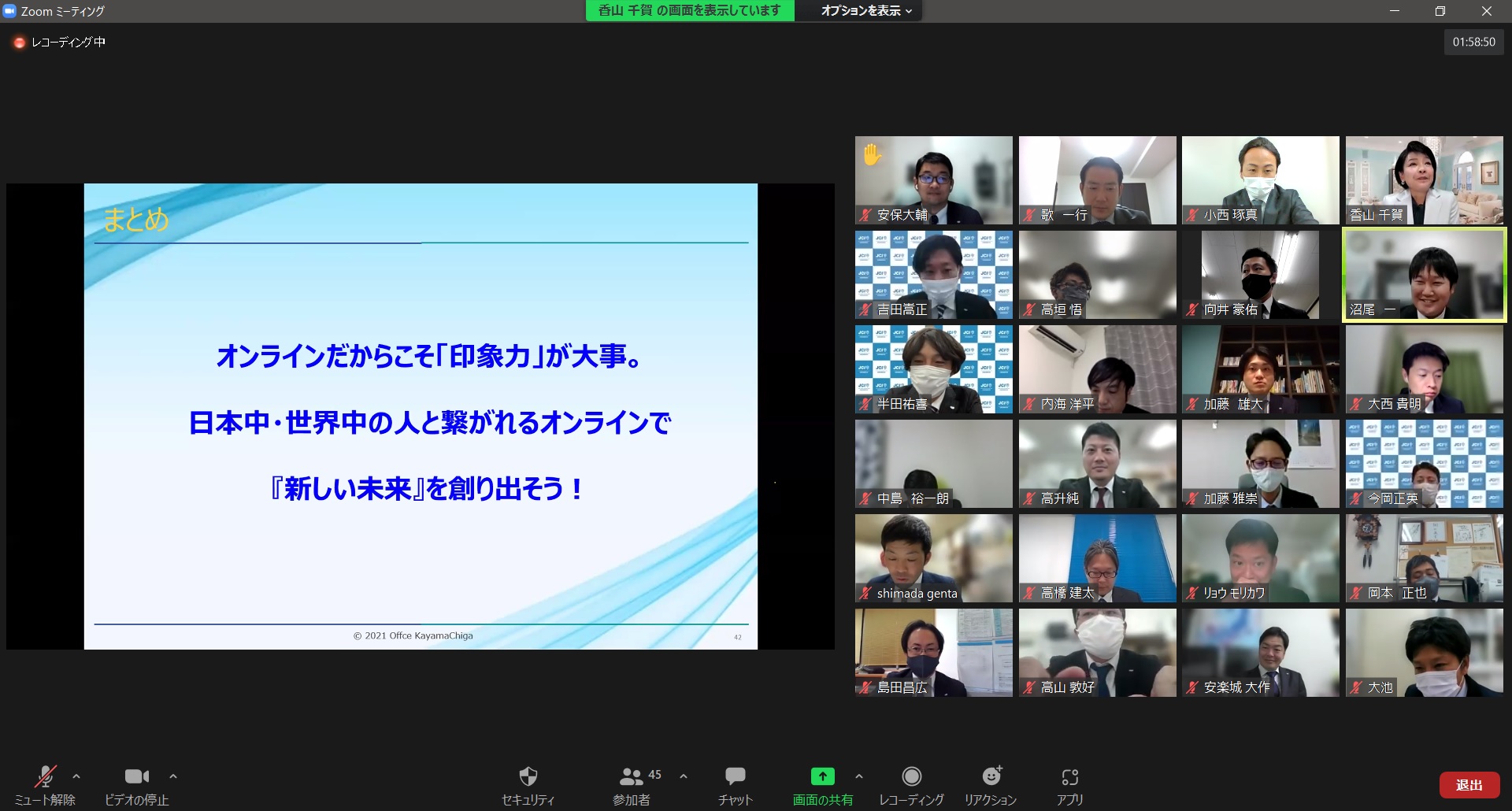
Task: Select 島田昌広 video tile
Action: [x=934, y=653]
